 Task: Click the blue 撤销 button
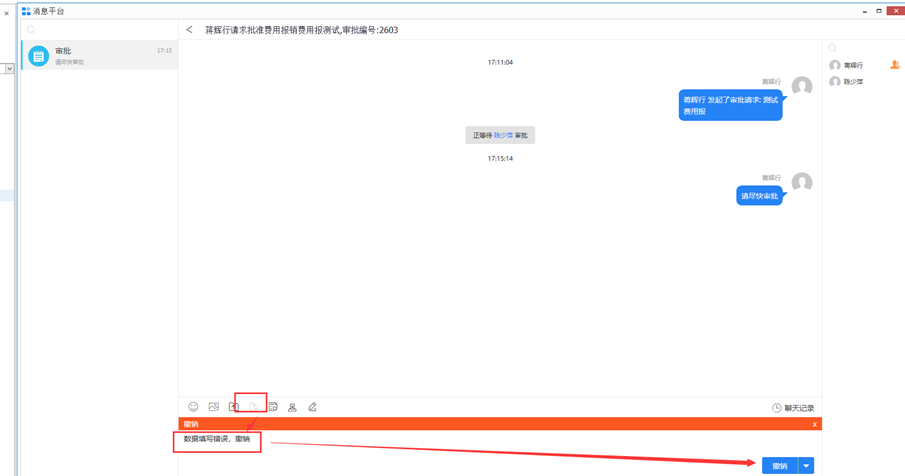pos(780,466)
